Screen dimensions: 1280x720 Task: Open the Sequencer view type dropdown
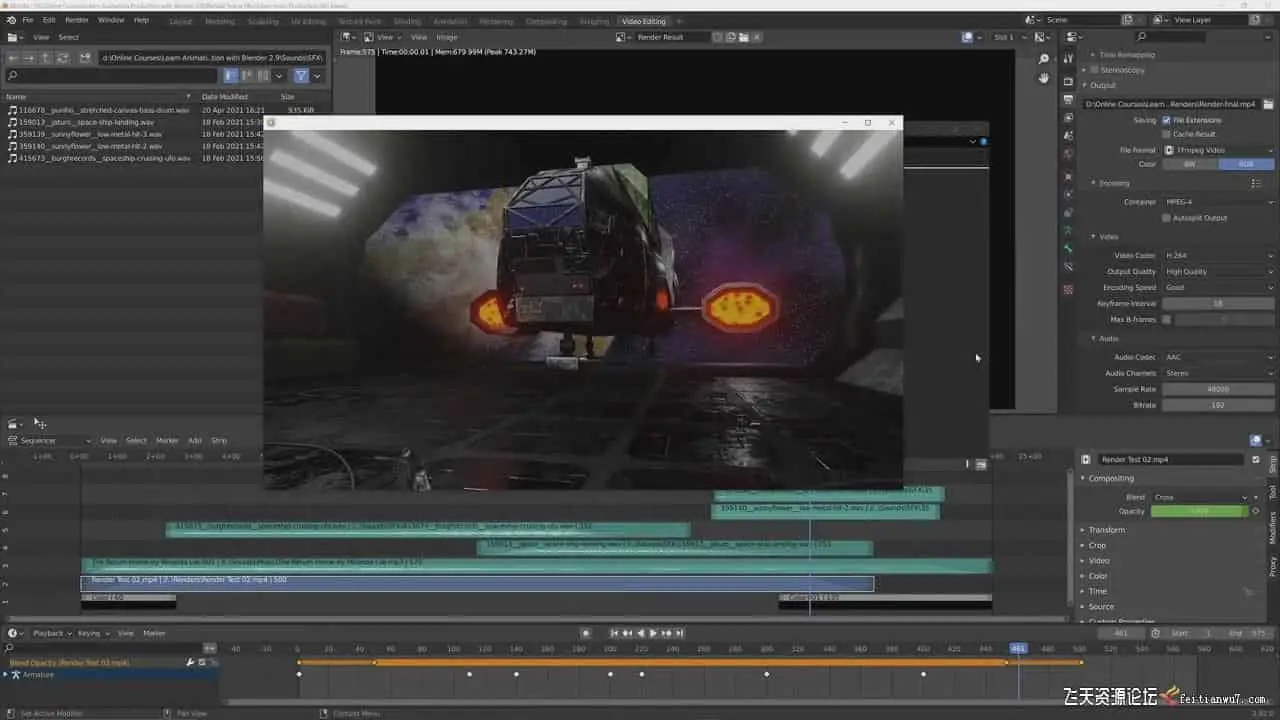pyautogui.click(x=50, y=440)
